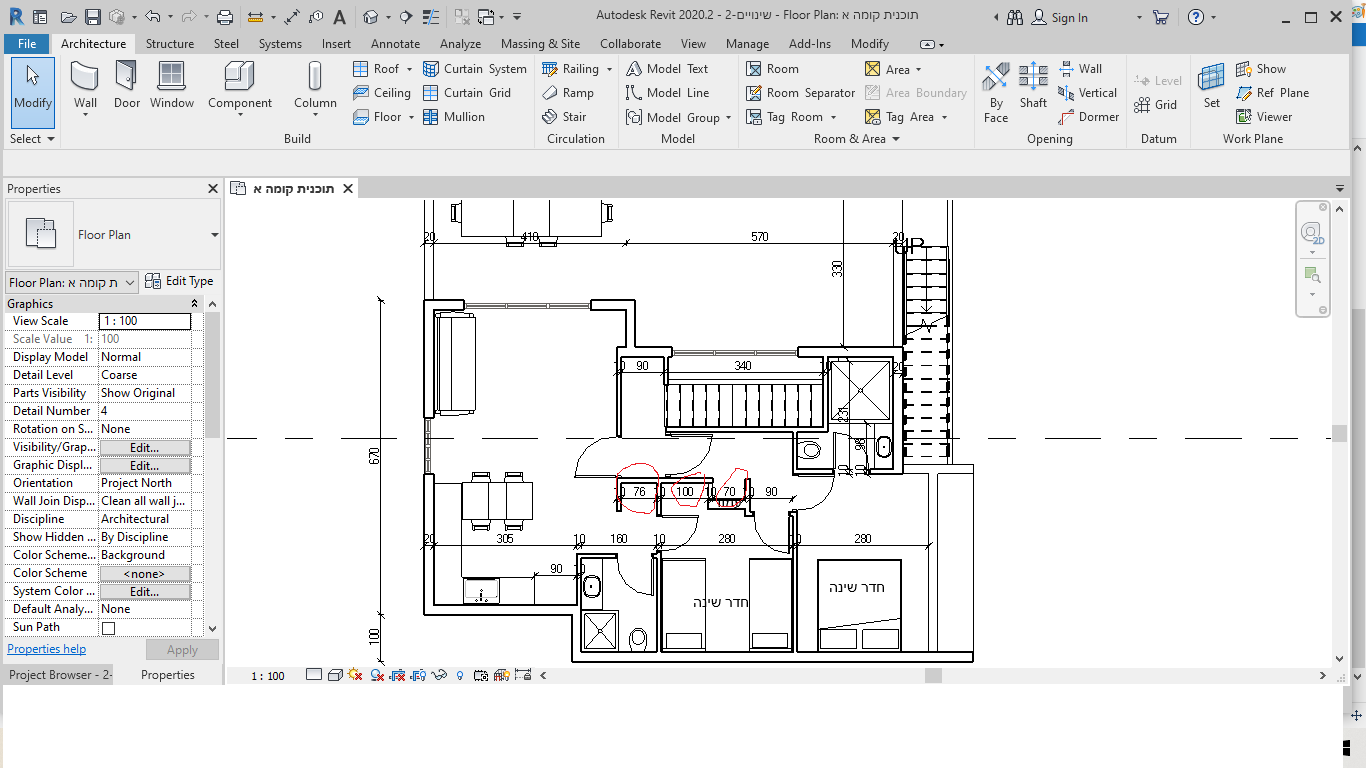The image size is (1366, 768).
Task: Click the View Scale input field
Action: 144,321
